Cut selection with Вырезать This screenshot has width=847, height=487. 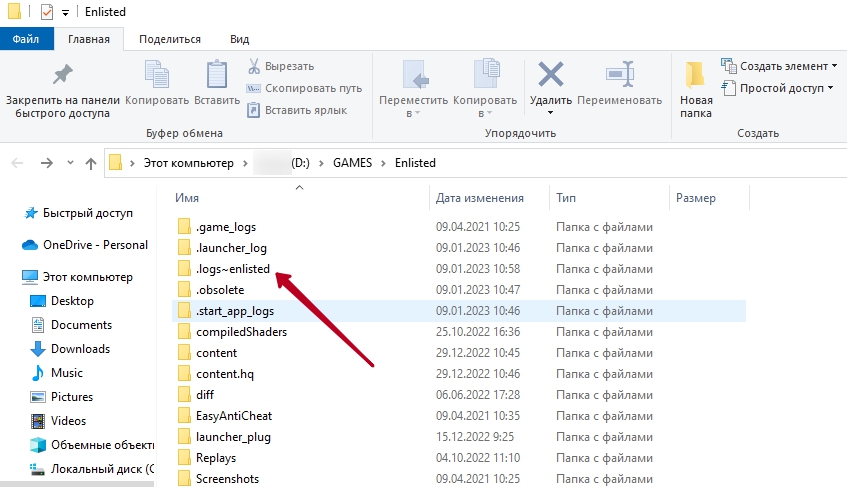coord(281,66)
